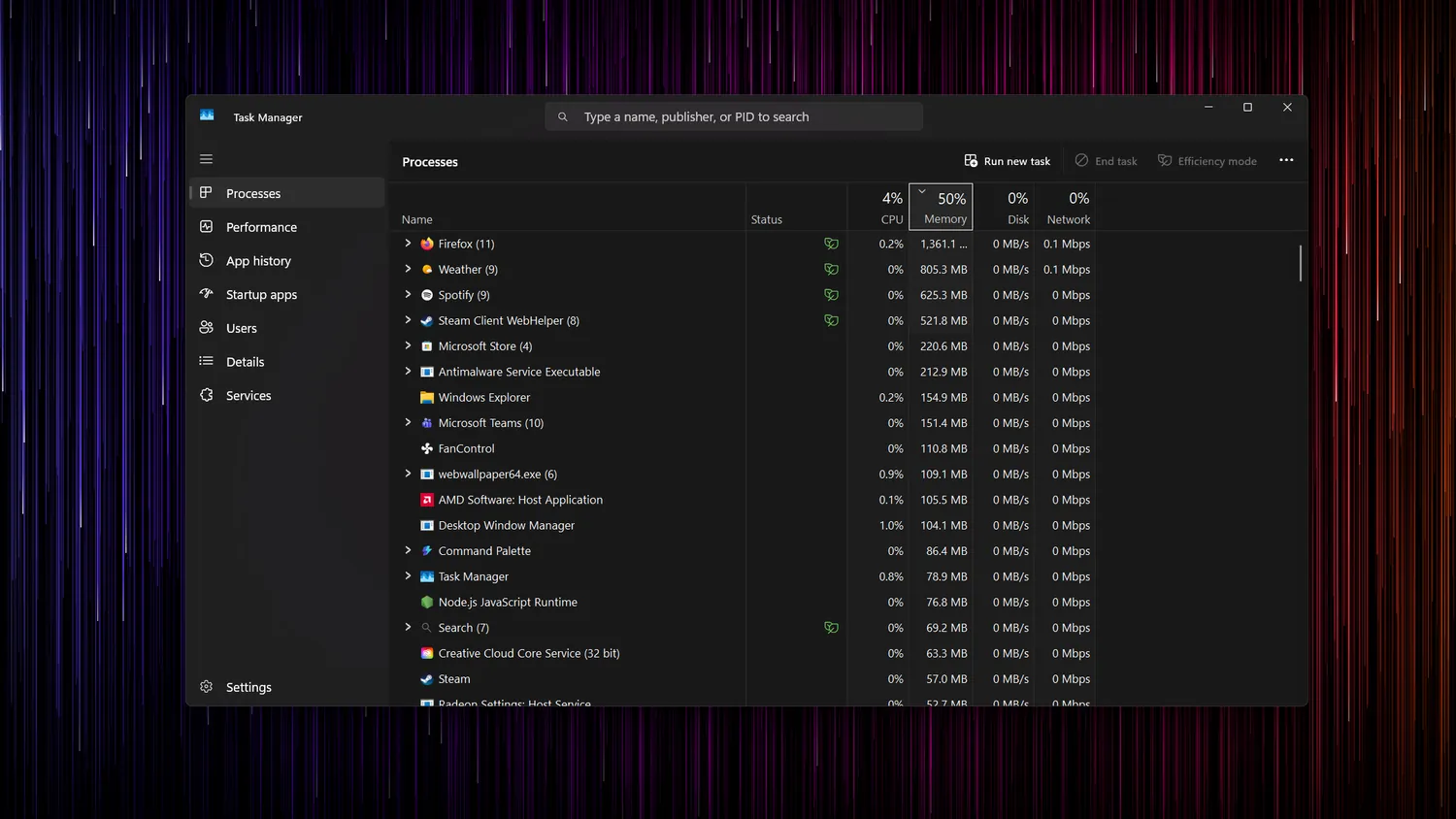Toggle Efficiency mode in the toolbar
Screen dimensions: 1456x819
pyautogui.click(x=1208, y=161)
